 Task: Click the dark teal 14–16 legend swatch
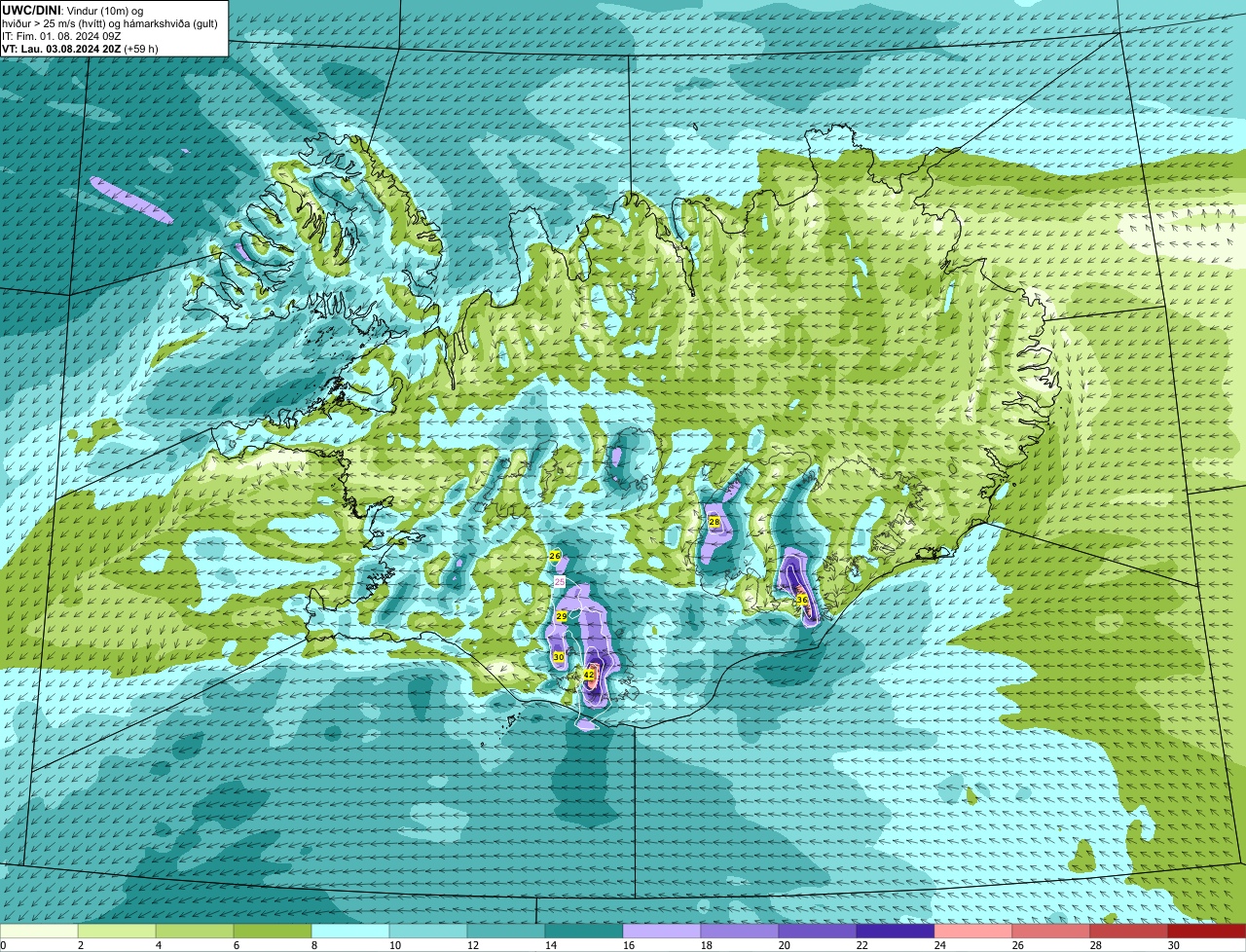point(584,931)
